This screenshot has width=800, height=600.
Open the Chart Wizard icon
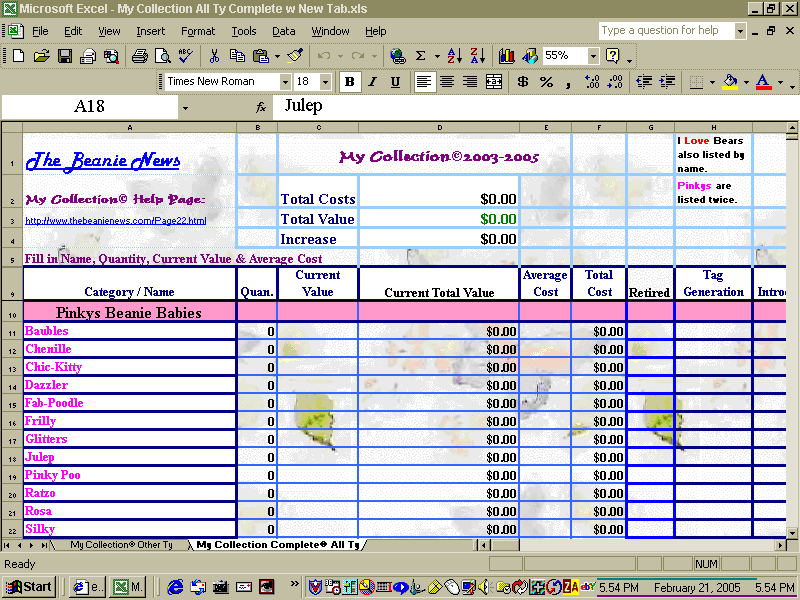pos(506,56)
